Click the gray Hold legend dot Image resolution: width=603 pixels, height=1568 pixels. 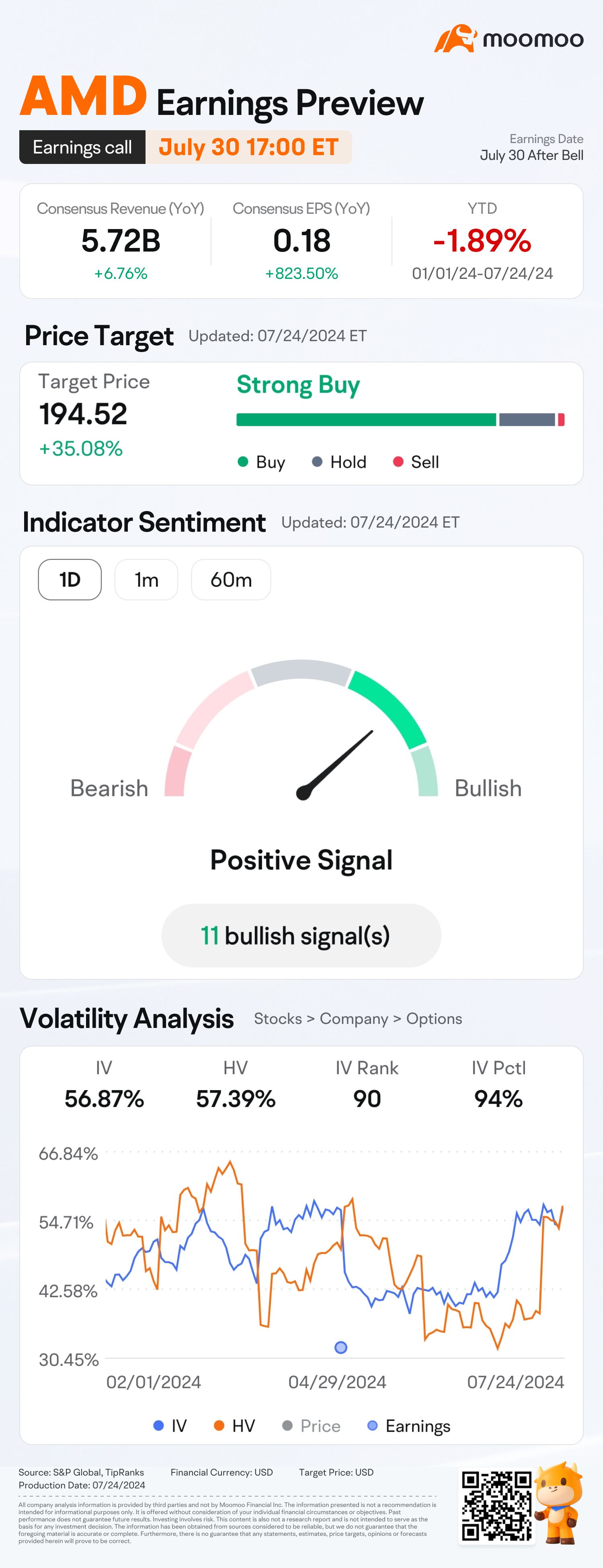point(317,461)
